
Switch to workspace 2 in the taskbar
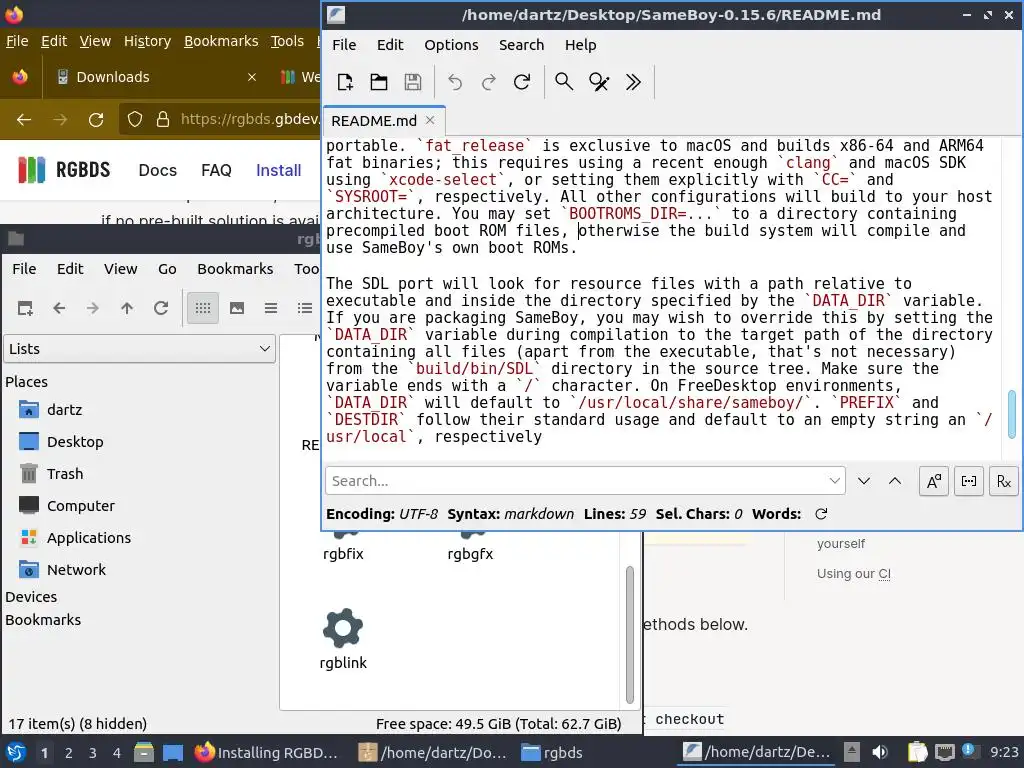pos(69,753)
